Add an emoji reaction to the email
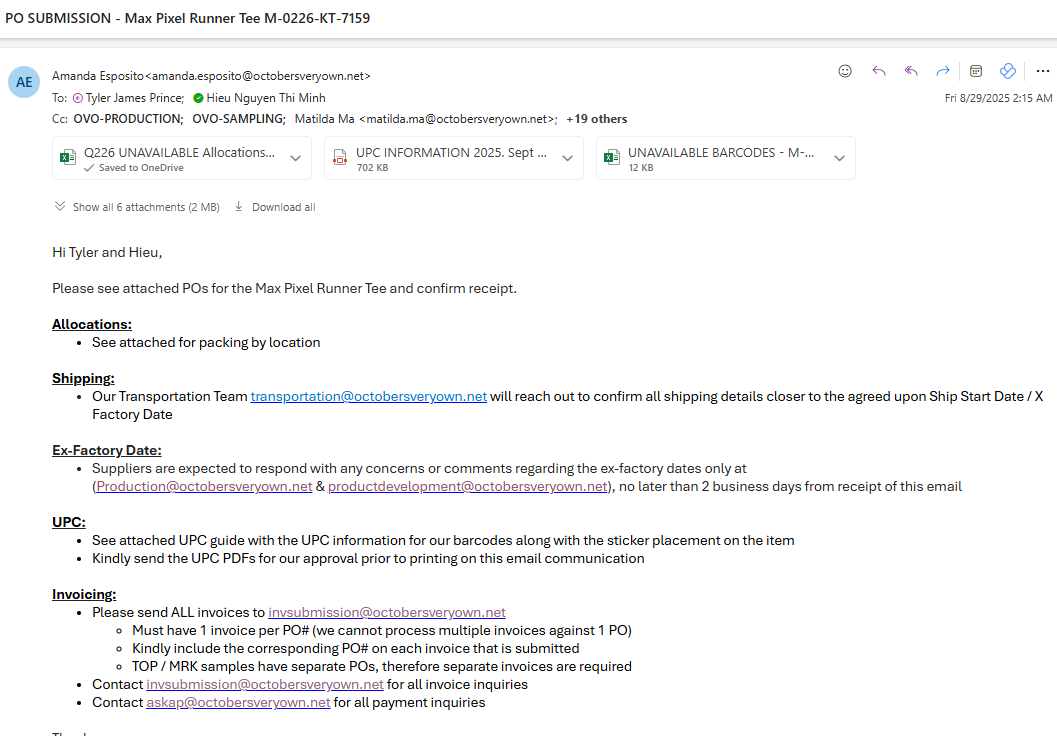Viewport: 1057px width, 736px height. (x=845, y=71)
